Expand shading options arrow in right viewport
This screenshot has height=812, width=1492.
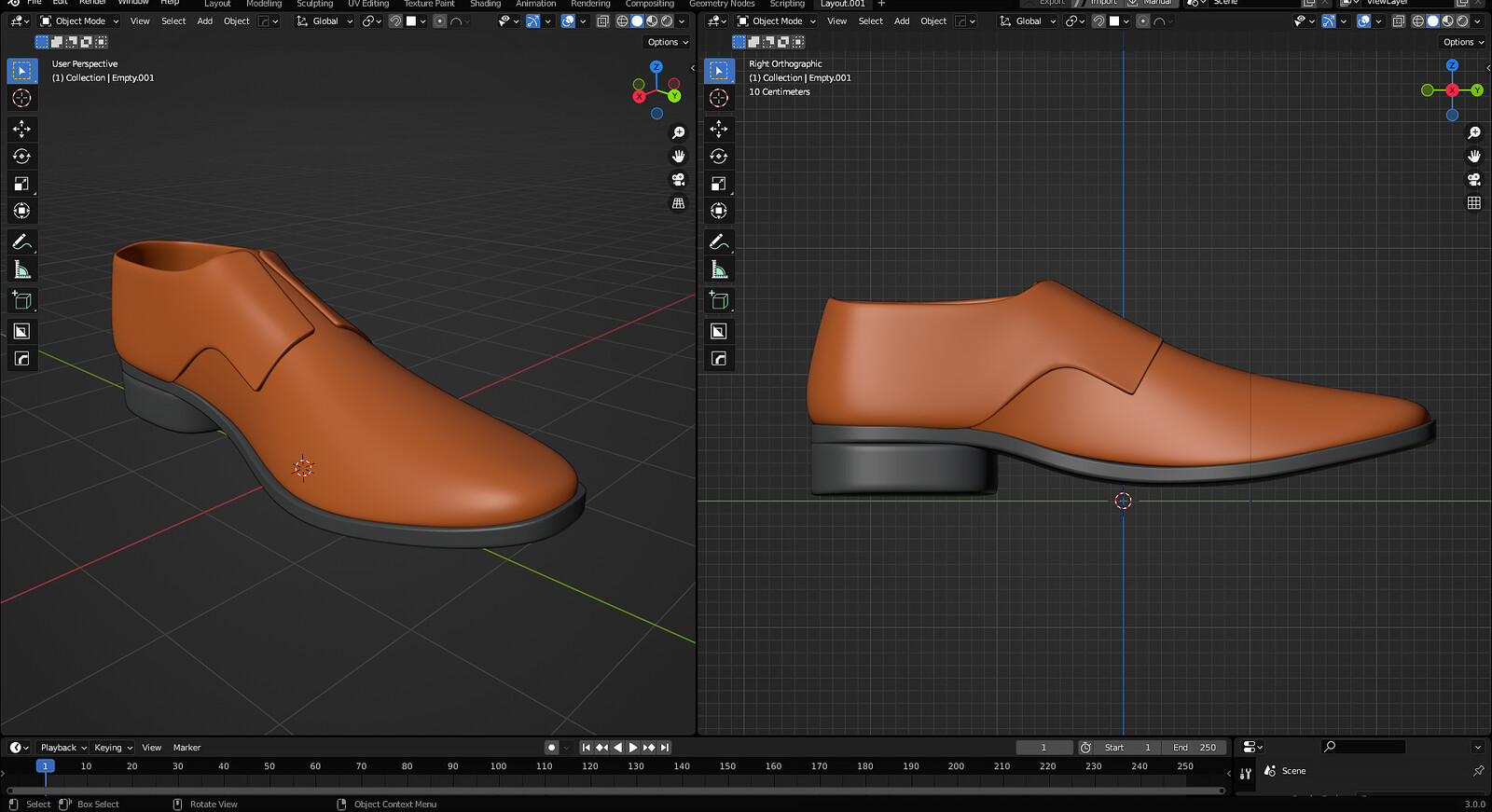click(x=1477, y=21)
